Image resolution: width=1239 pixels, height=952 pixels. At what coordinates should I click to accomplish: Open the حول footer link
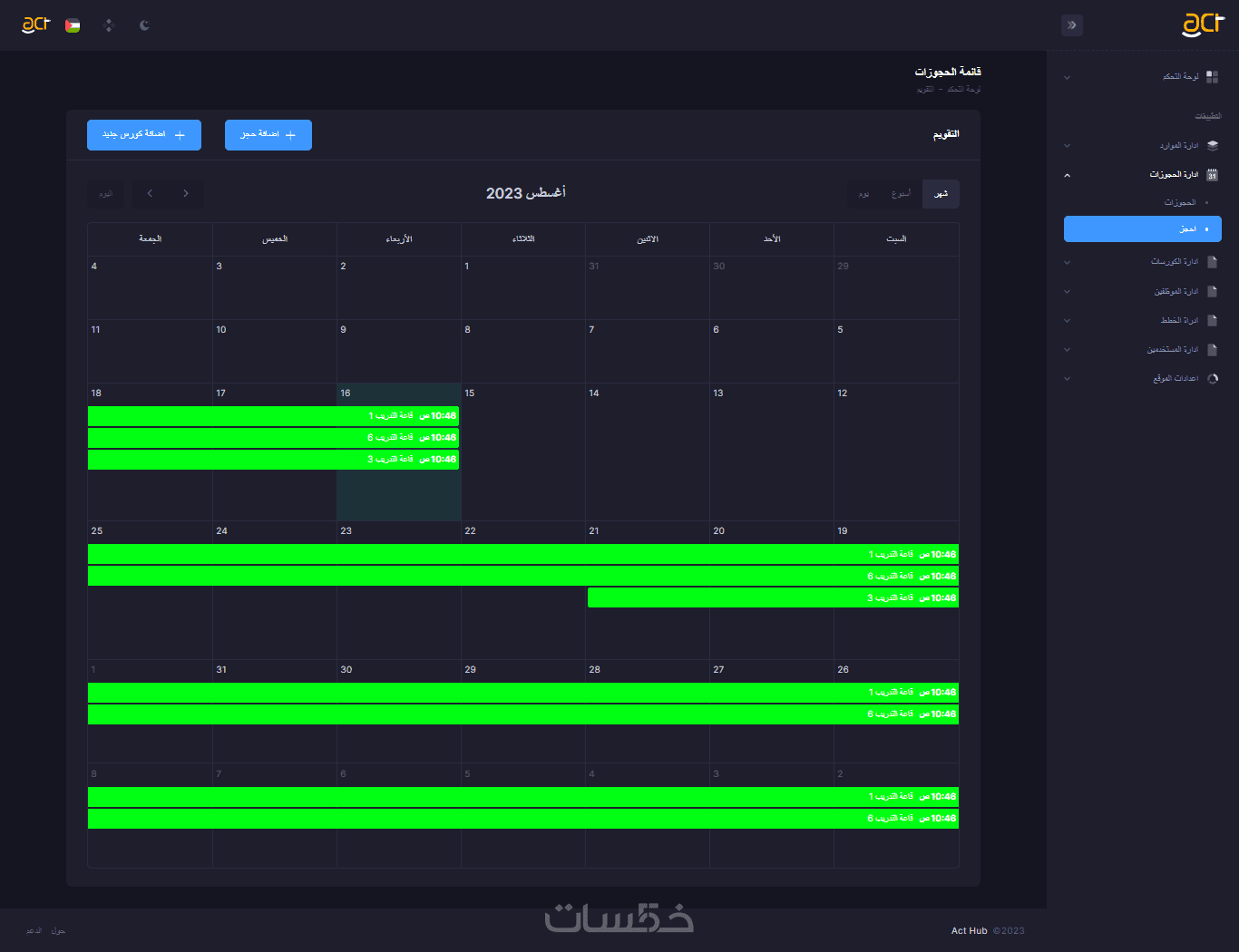point(58,931)
